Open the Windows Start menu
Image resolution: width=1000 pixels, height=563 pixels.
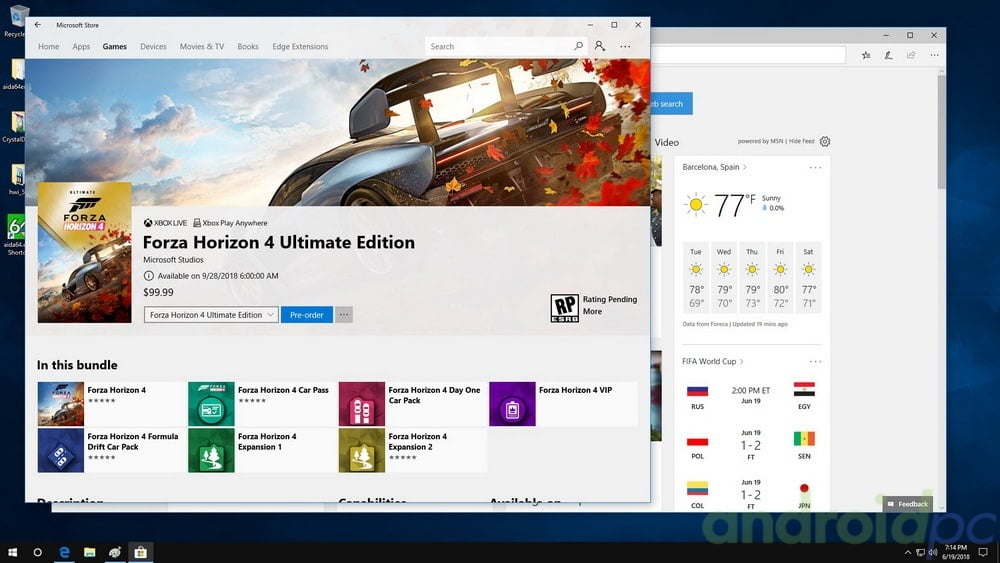[x=12, y=552]
